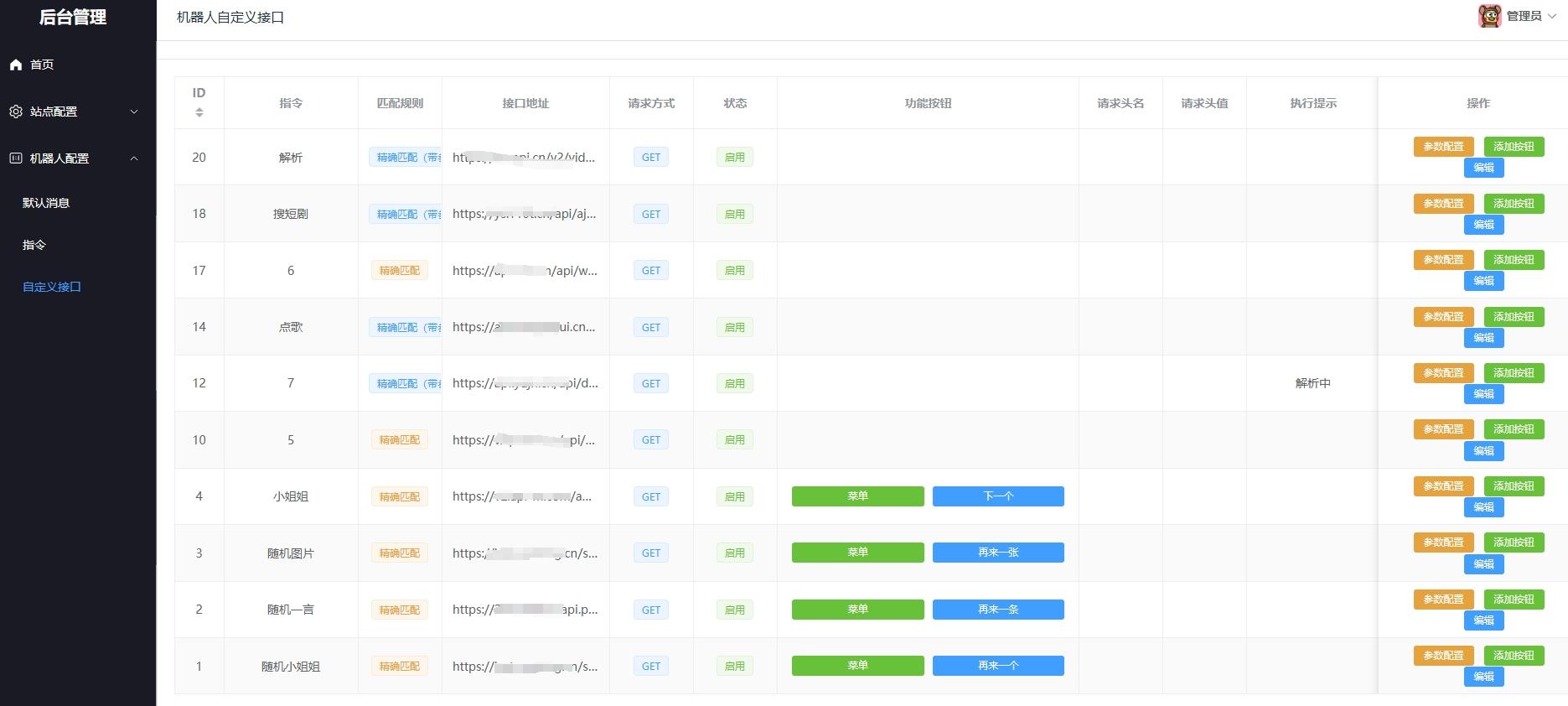Click 菜单 button in 随机一言 row
Viewport: 1568px width, 706px height.
pyautogui.click(x=857, y=610)
